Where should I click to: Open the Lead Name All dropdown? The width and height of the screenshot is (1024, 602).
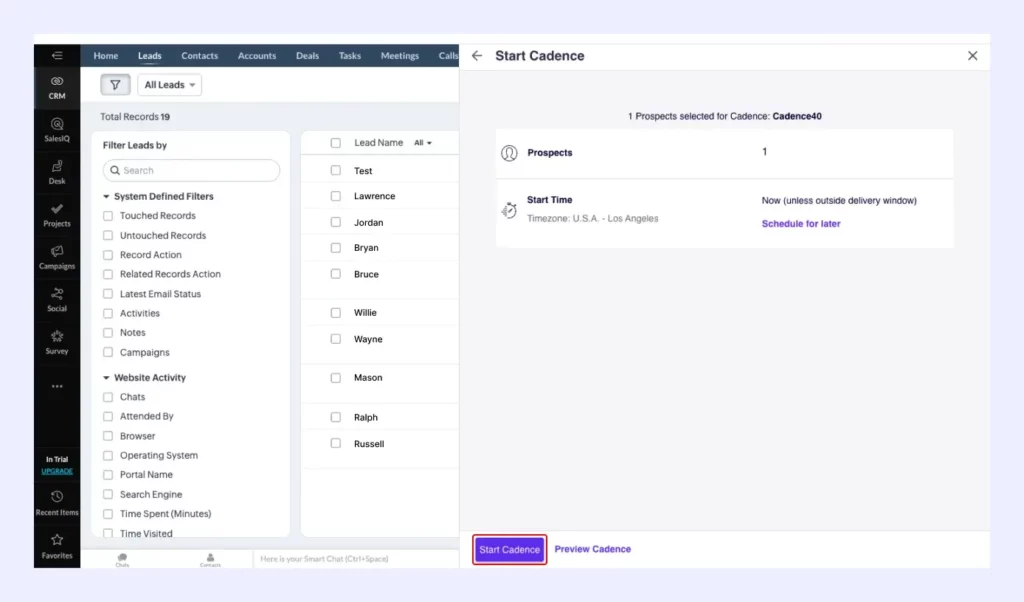pos(423,142)
